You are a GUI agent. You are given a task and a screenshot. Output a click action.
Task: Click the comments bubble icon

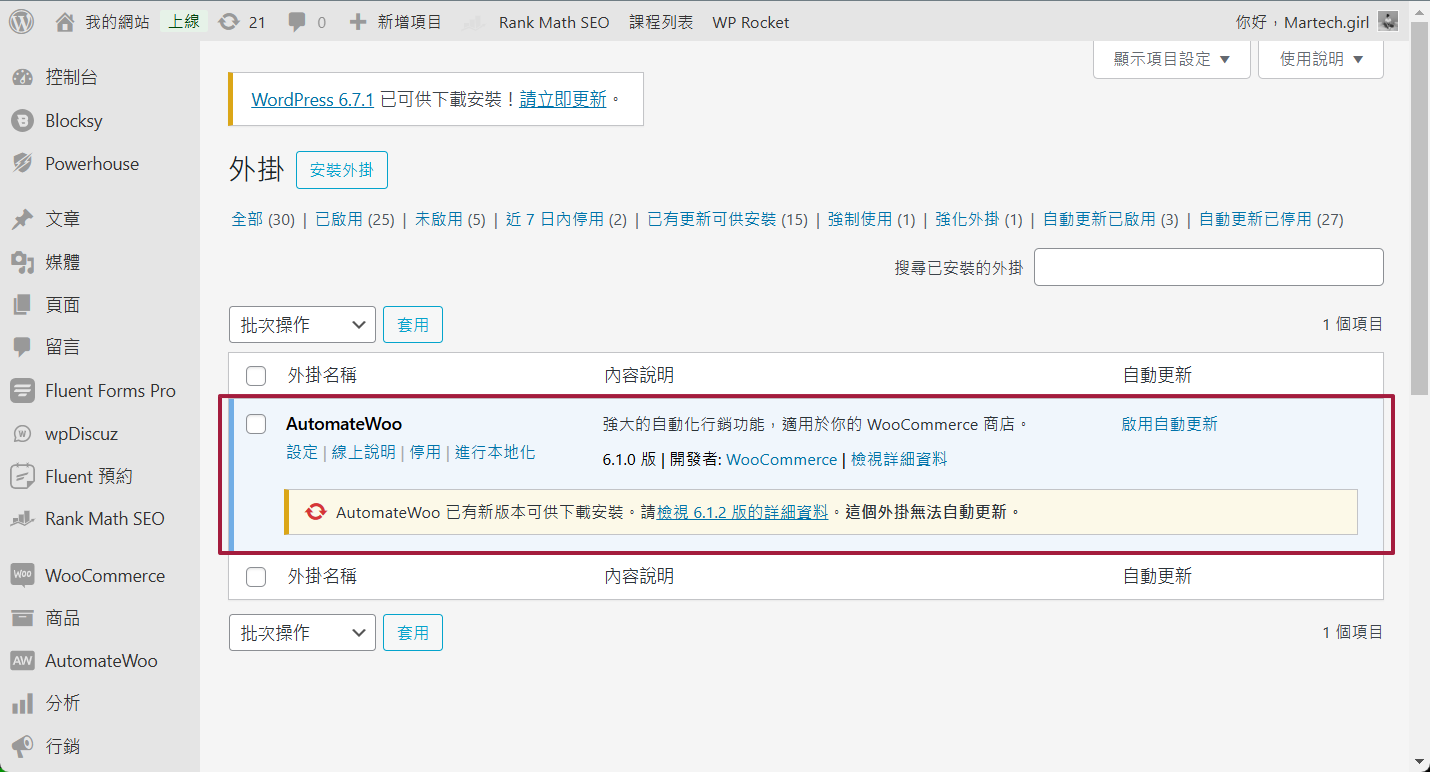(297, 21)
